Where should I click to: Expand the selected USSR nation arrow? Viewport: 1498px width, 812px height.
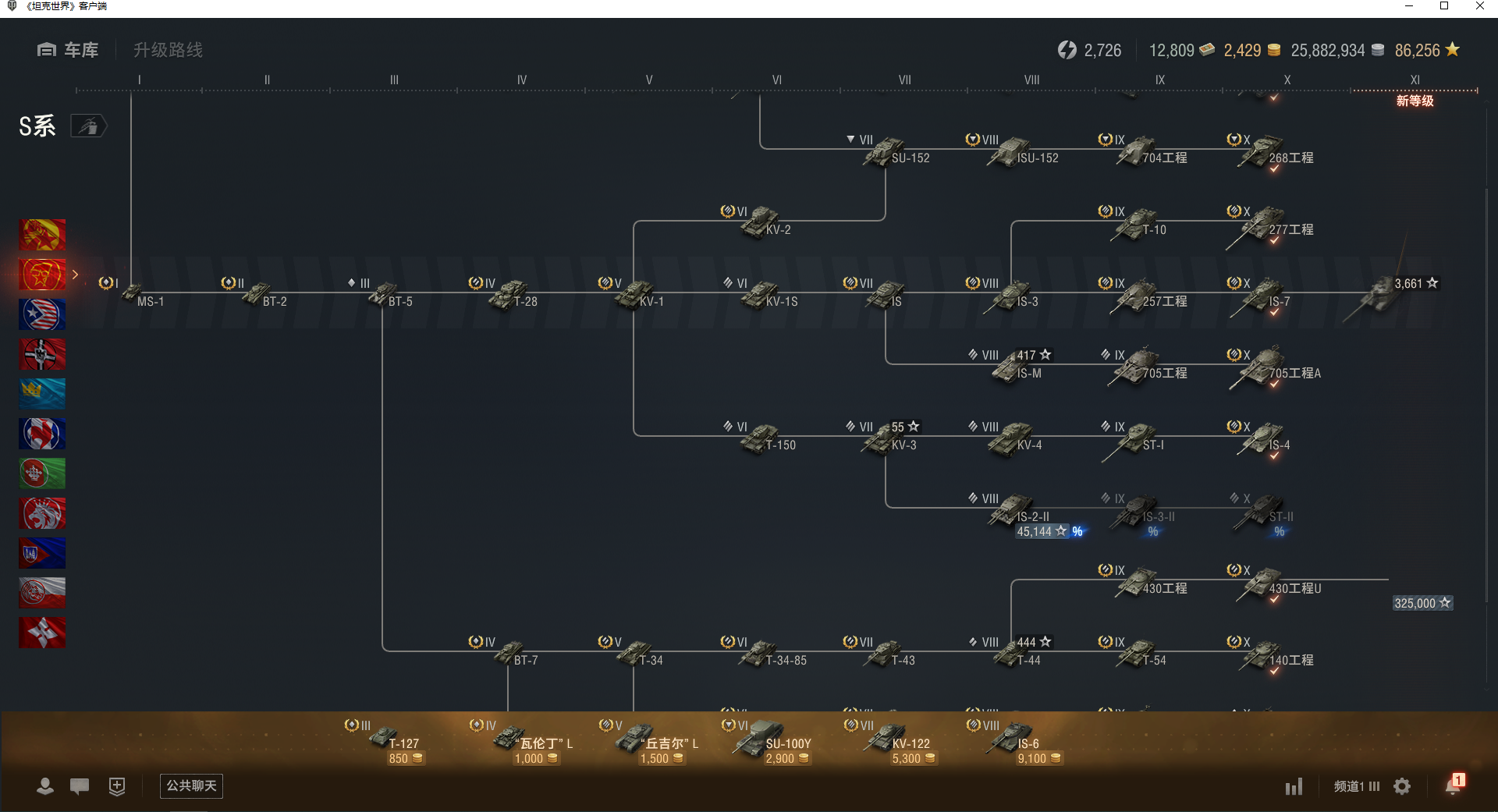pyautogui.click(x=75, y=275)
